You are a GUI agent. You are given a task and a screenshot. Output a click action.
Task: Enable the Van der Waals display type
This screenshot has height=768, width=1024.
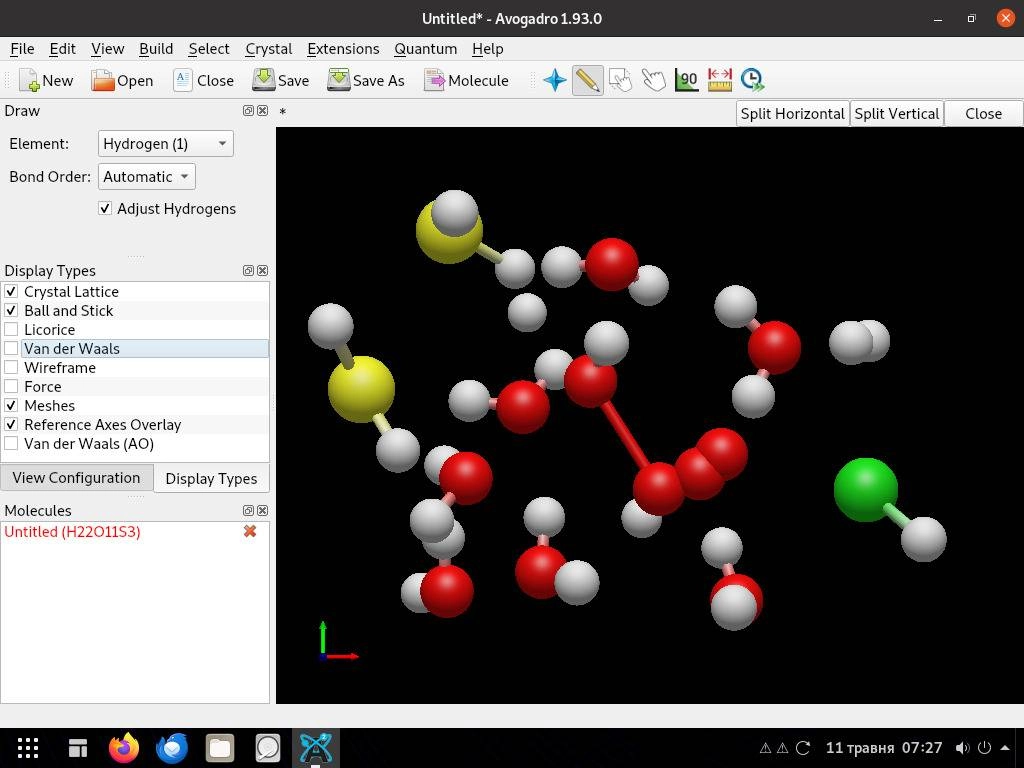11,348
